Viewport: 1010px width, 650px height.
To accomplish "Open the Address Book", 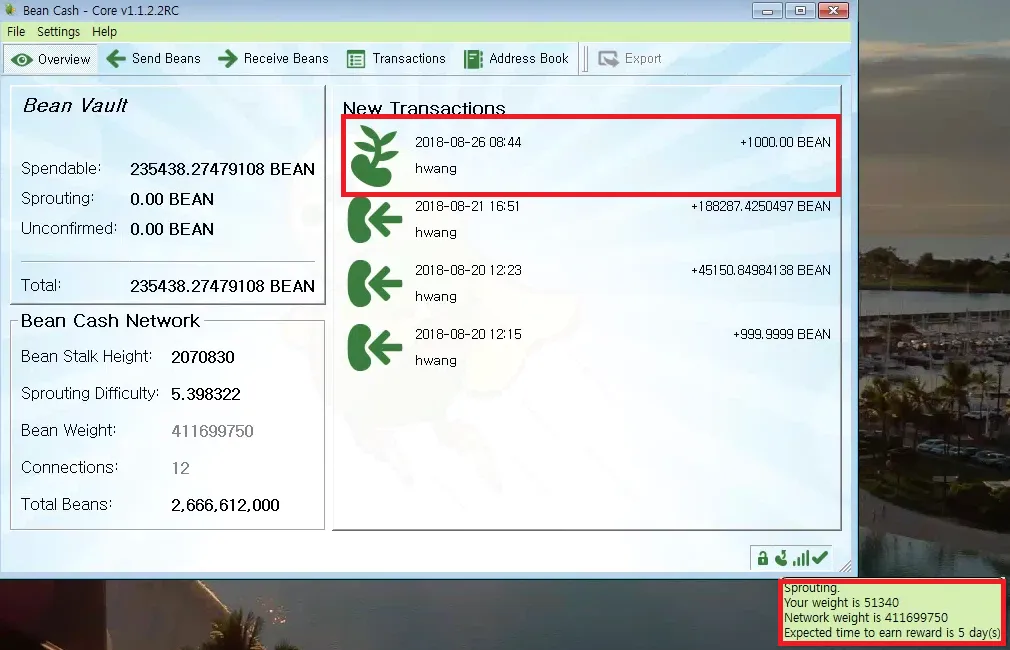I will click(517, 59).
